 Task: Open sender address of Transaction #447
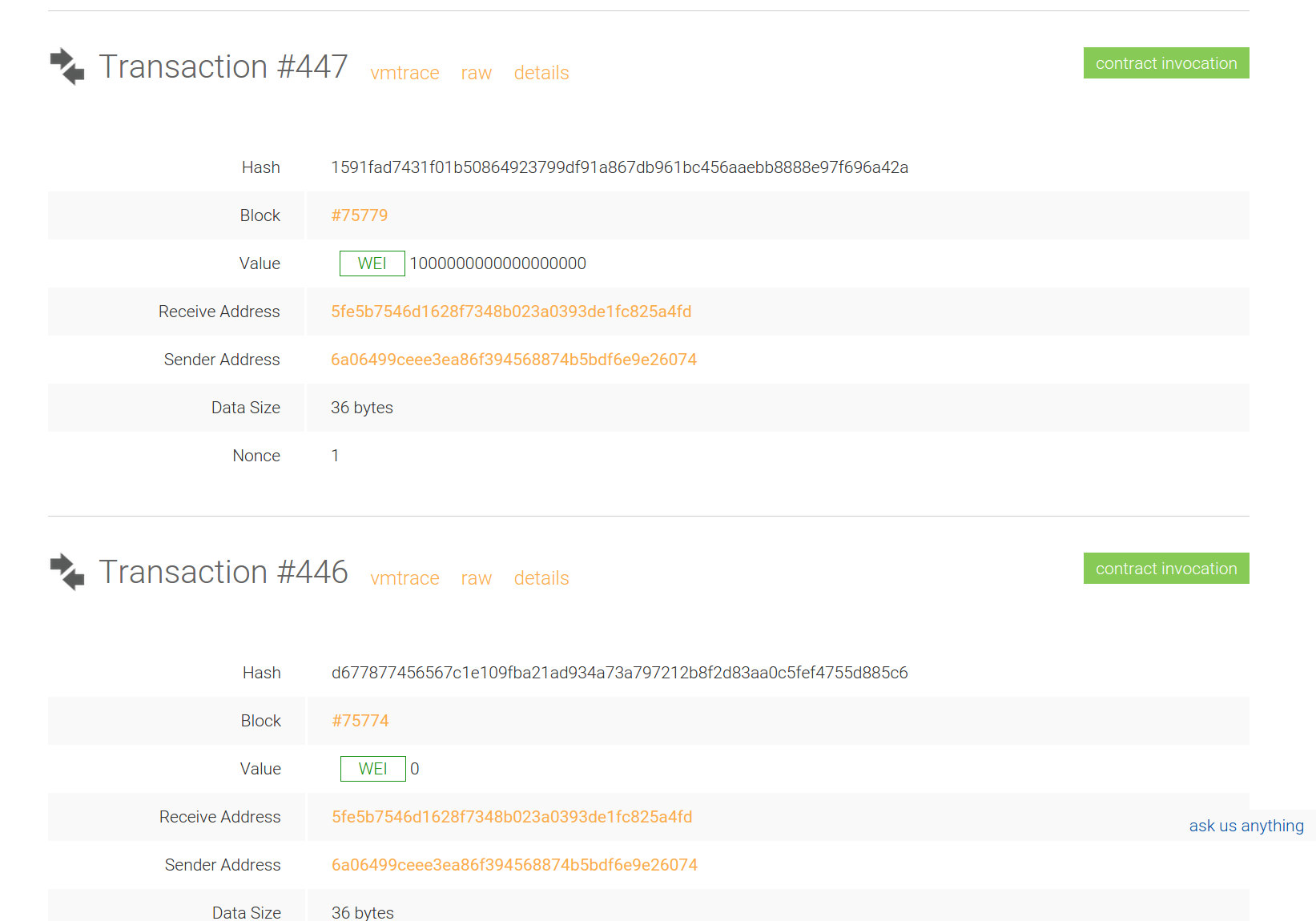pos(513,360)
